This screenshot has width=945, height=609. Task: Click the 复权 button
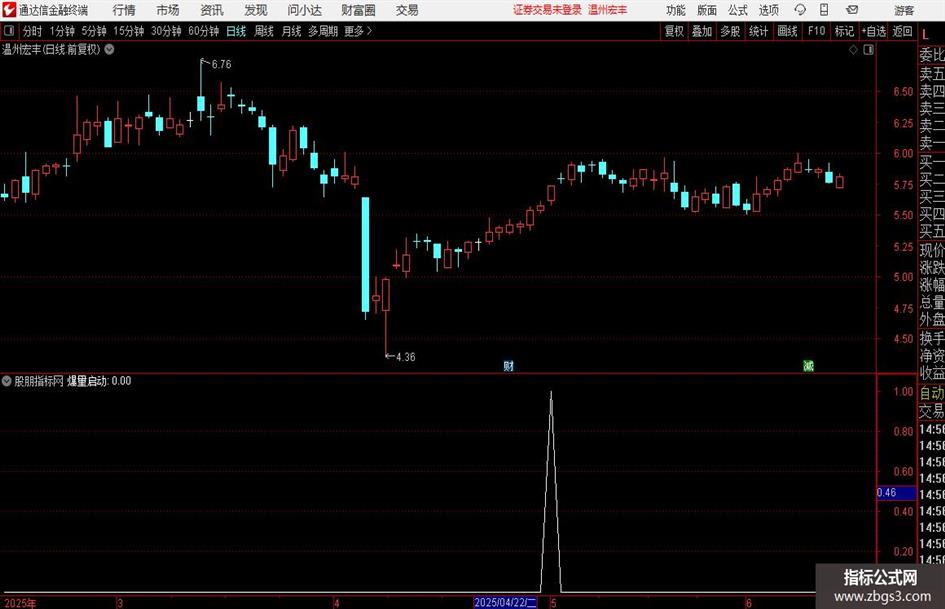pos(674,31)
